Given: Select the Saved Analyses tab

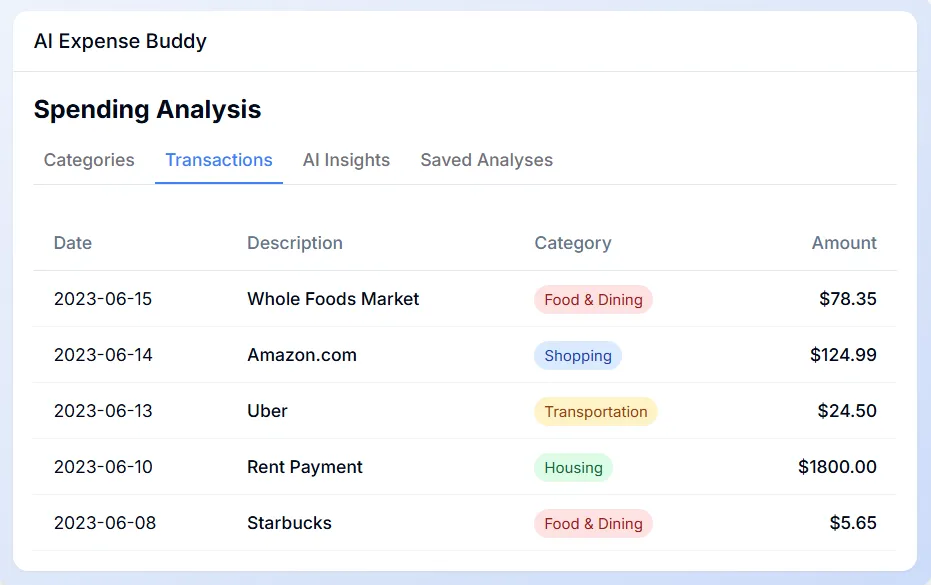Looking at the screenshot, I should click(486, 160).
